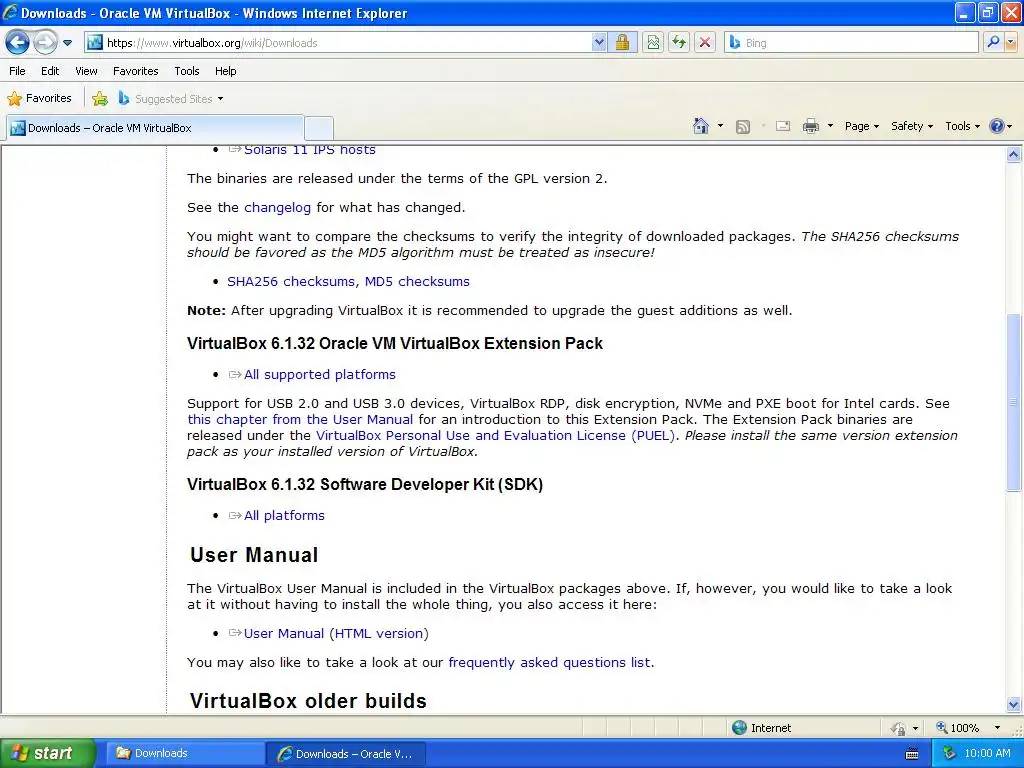The image size is (1024, 768).
Task: Click the "User Manual" section heading
Action: pyautogui.click(x=254, y=554)
